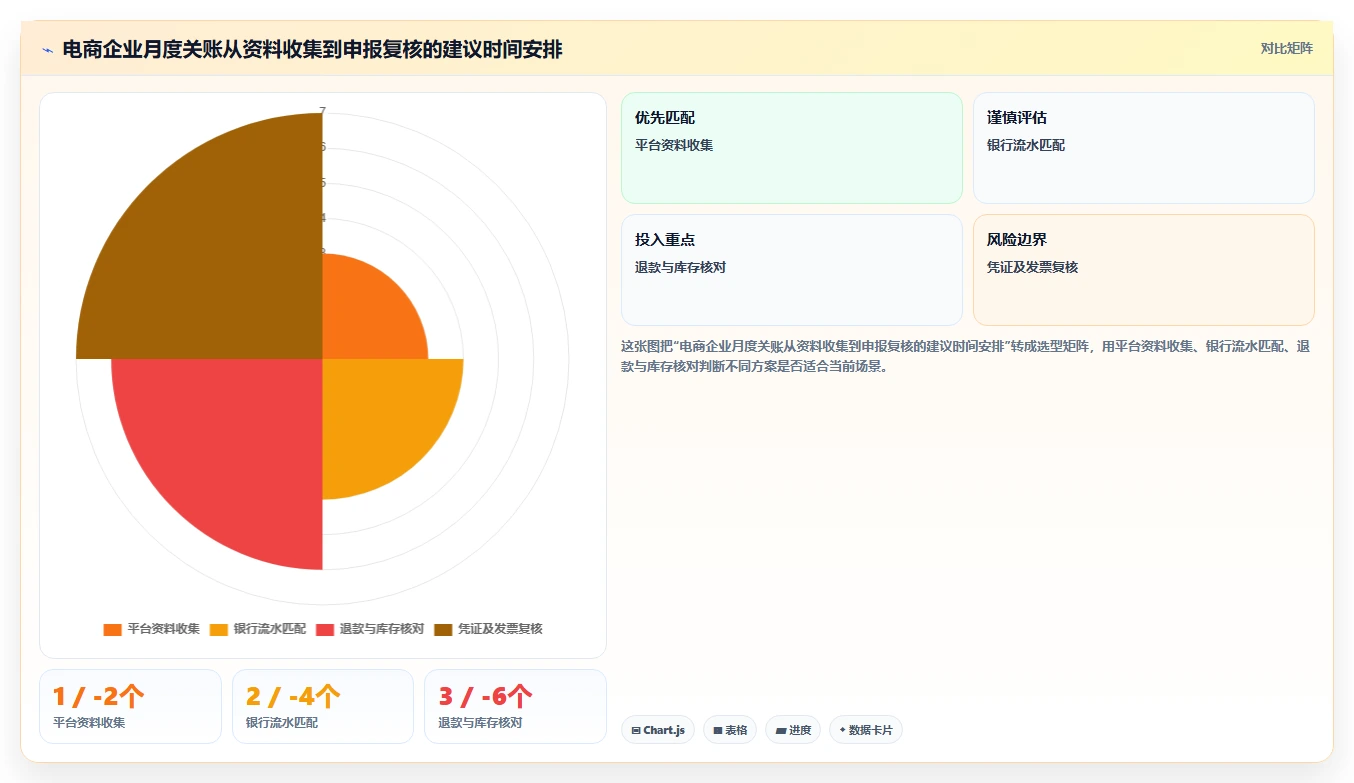Click the '3 / -6个' stat value
The image size is (1354, 783).
click(485, 696)
